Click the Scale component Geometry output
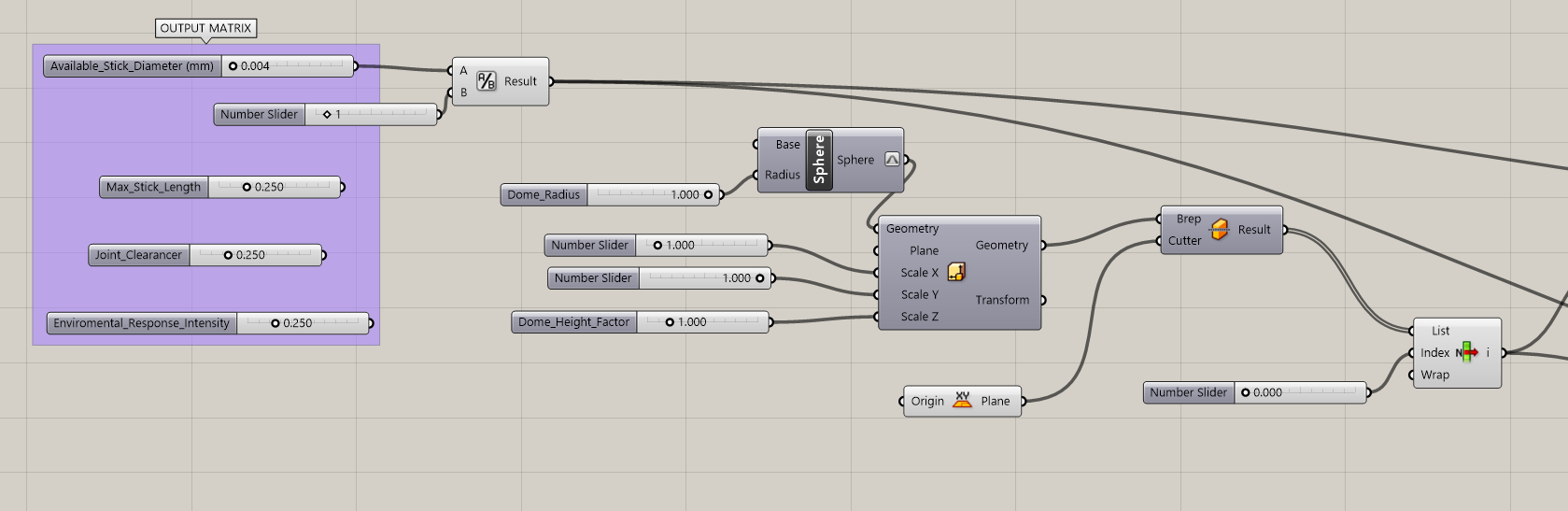The height and width of the screenshot is (511, 1568). point(1001,246)
